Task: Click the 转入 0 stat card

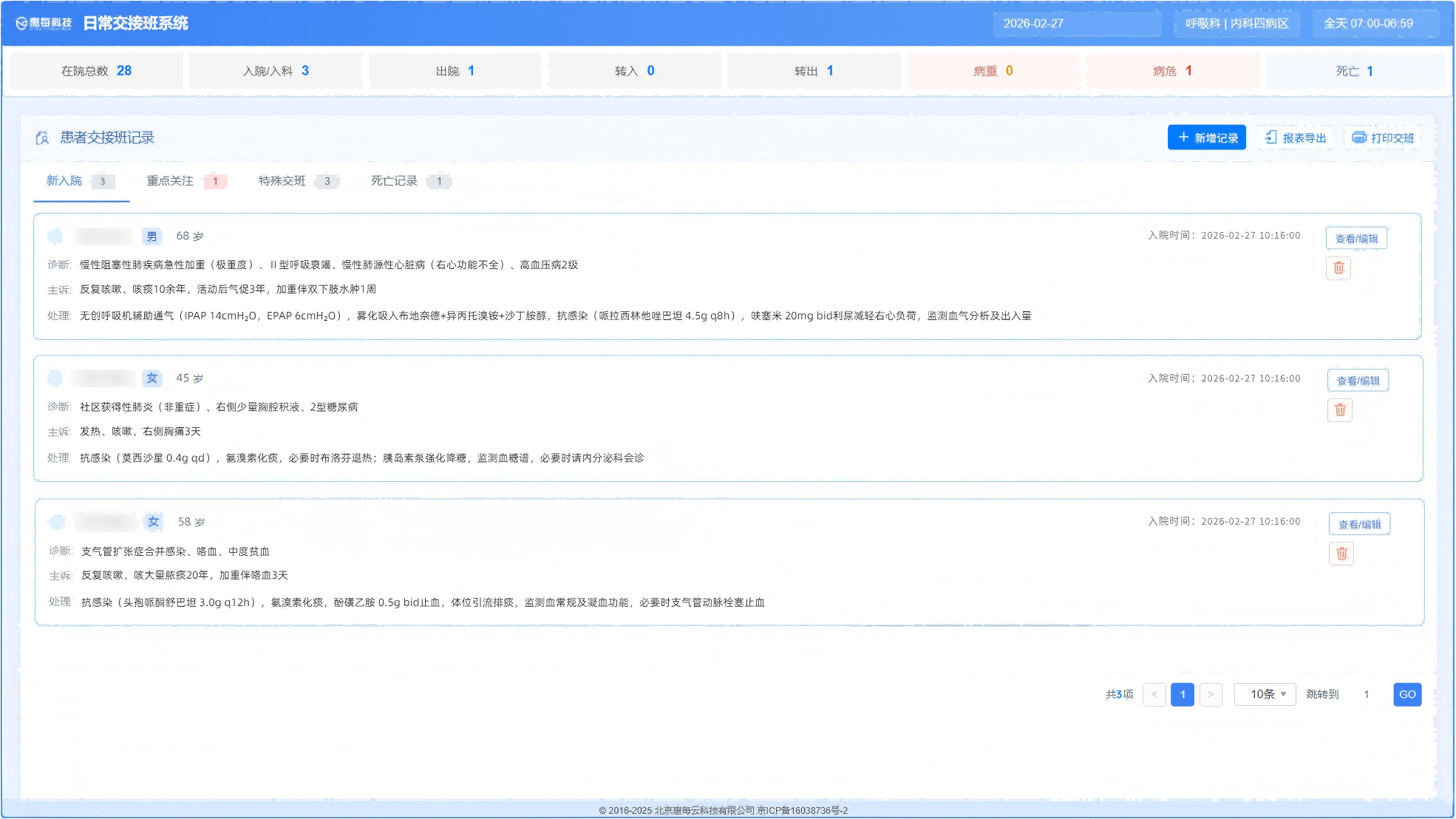Action: click(635, 71)
